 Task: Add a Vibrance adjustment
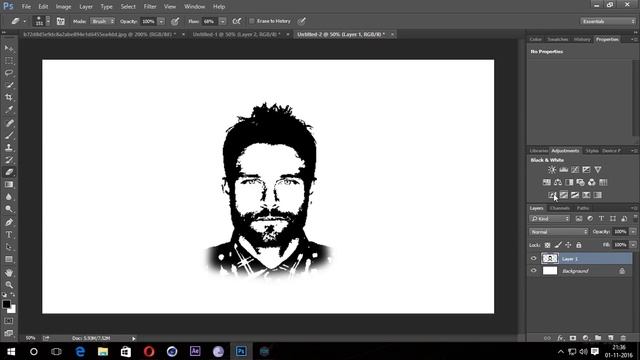[x=598, y=170]
